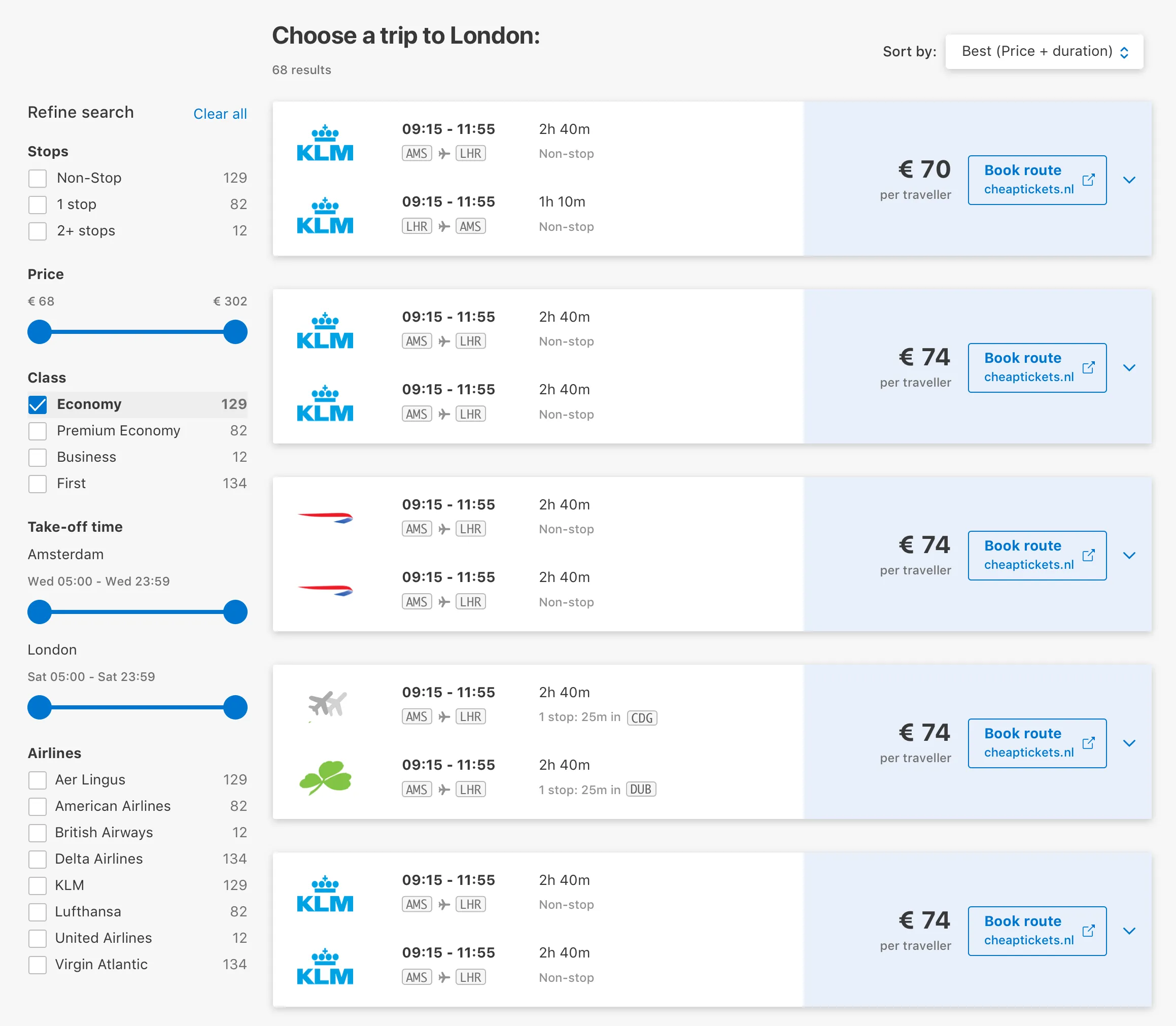Click the '1 stop: 25m in' CDG stop text

click(x=579, y=717)
